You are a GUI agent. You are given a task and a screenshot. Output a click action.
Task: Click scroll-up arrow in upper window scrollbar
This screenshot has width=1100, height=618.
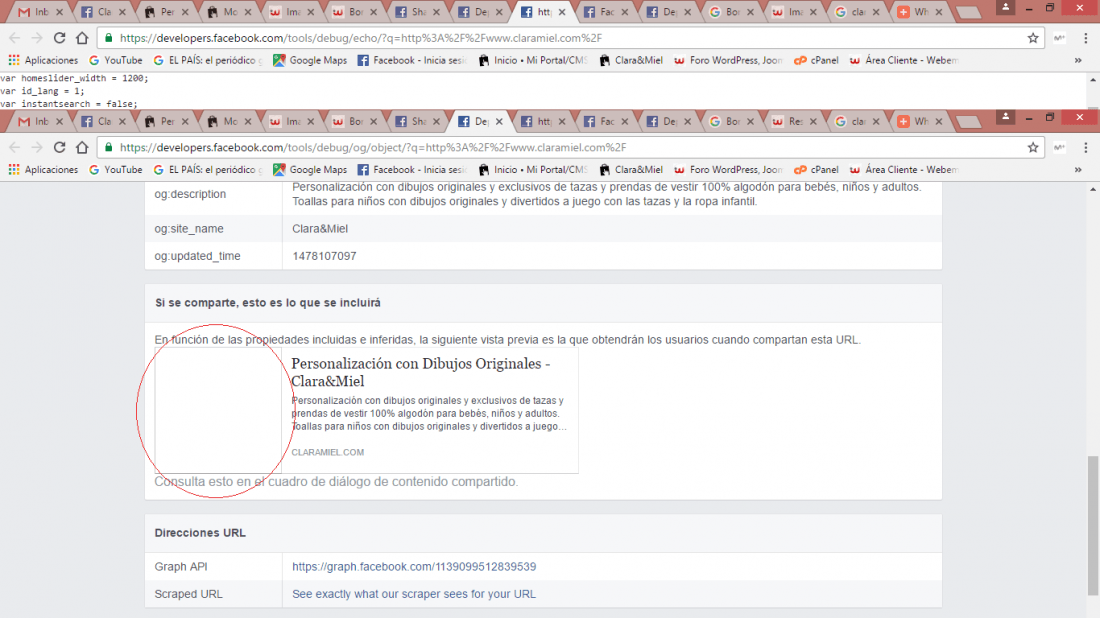(x=1093, y=80)
